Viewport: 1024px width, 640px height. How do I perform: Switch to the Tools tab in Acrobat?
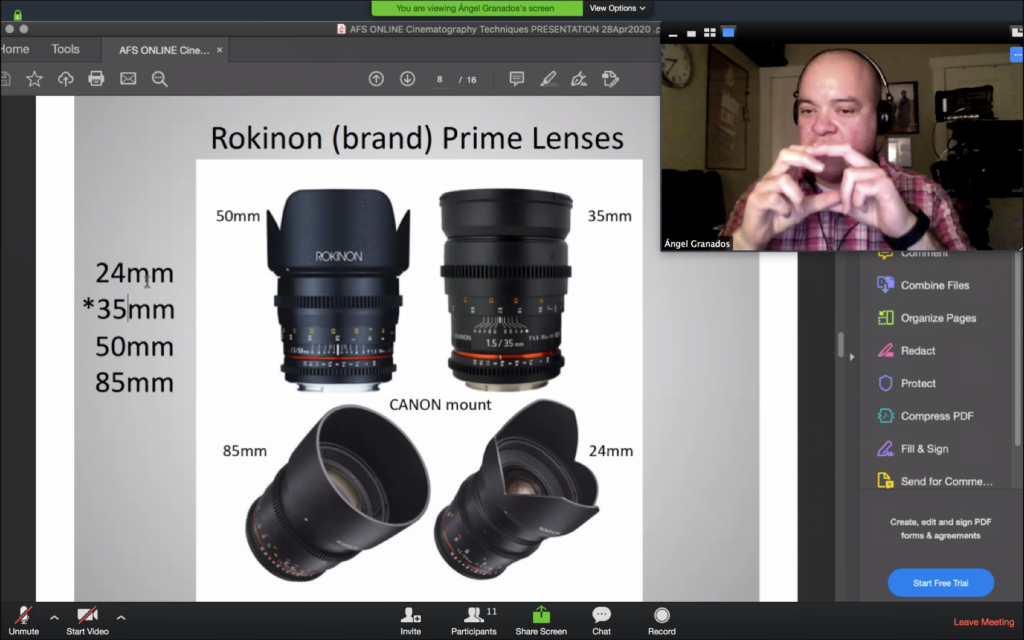point(65,49)
